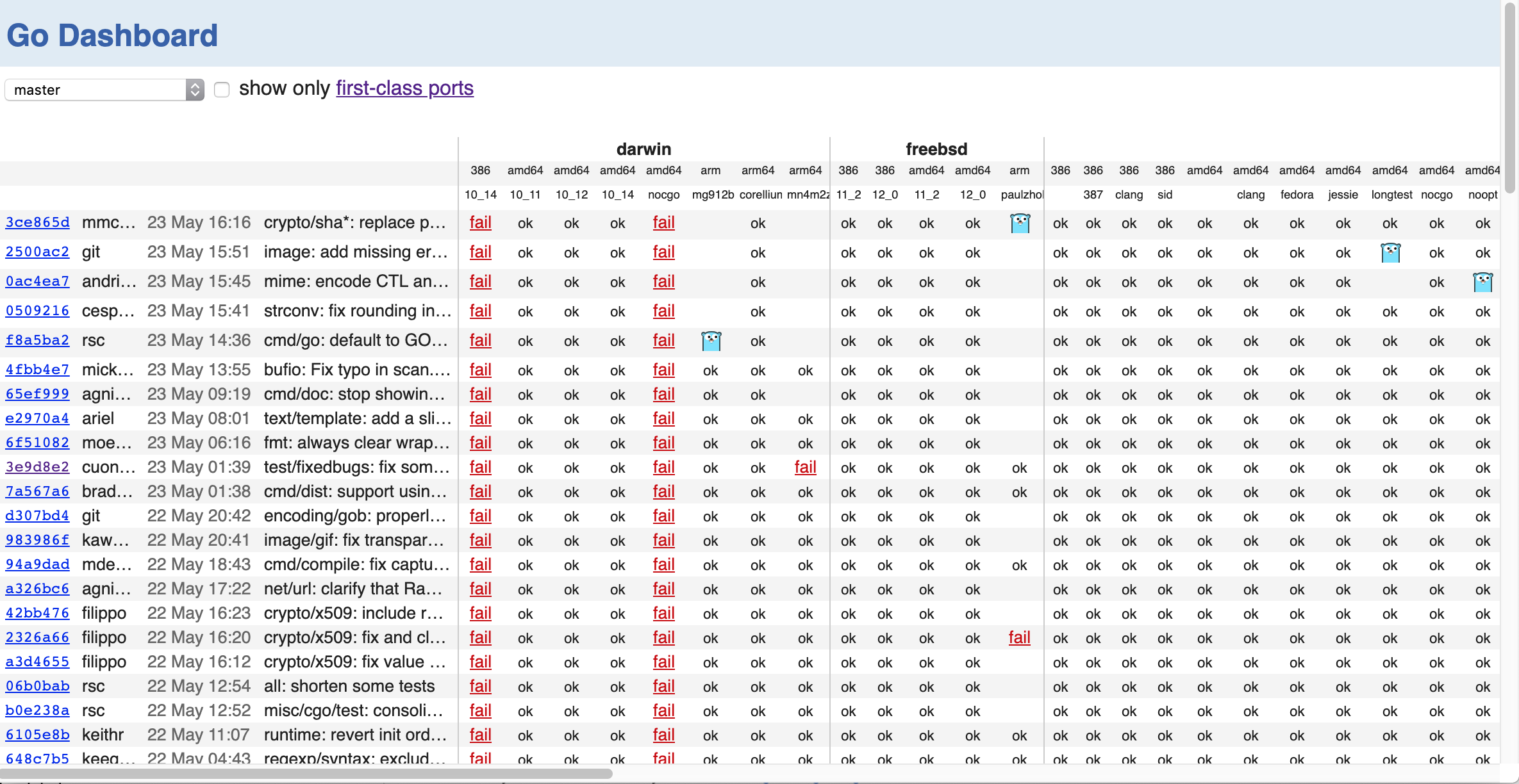Open commit 6f51082
1519x784 pixels.
coord(37,443)
